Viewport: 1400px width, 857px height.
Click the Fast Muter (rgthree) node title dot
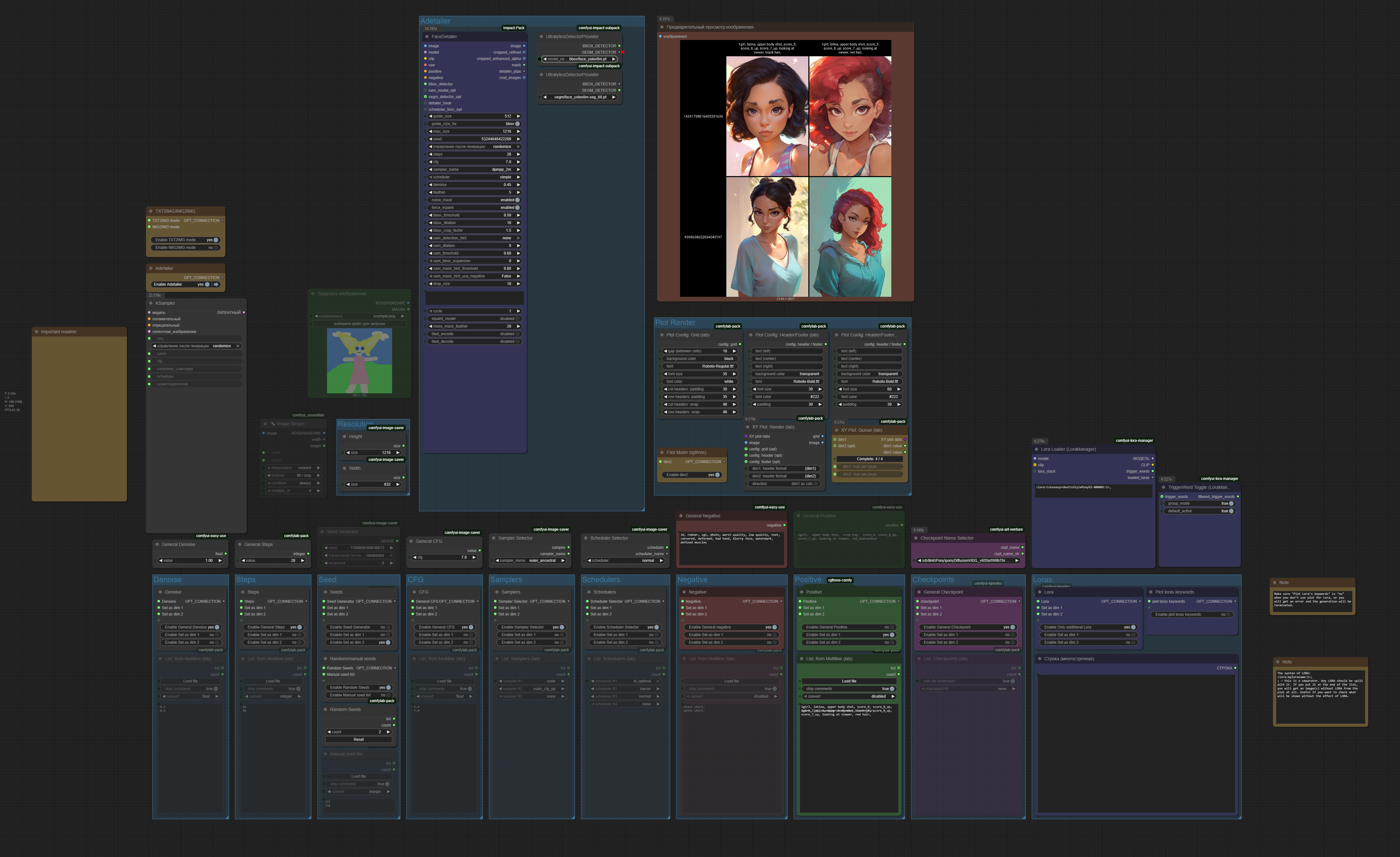click(661, 453)
